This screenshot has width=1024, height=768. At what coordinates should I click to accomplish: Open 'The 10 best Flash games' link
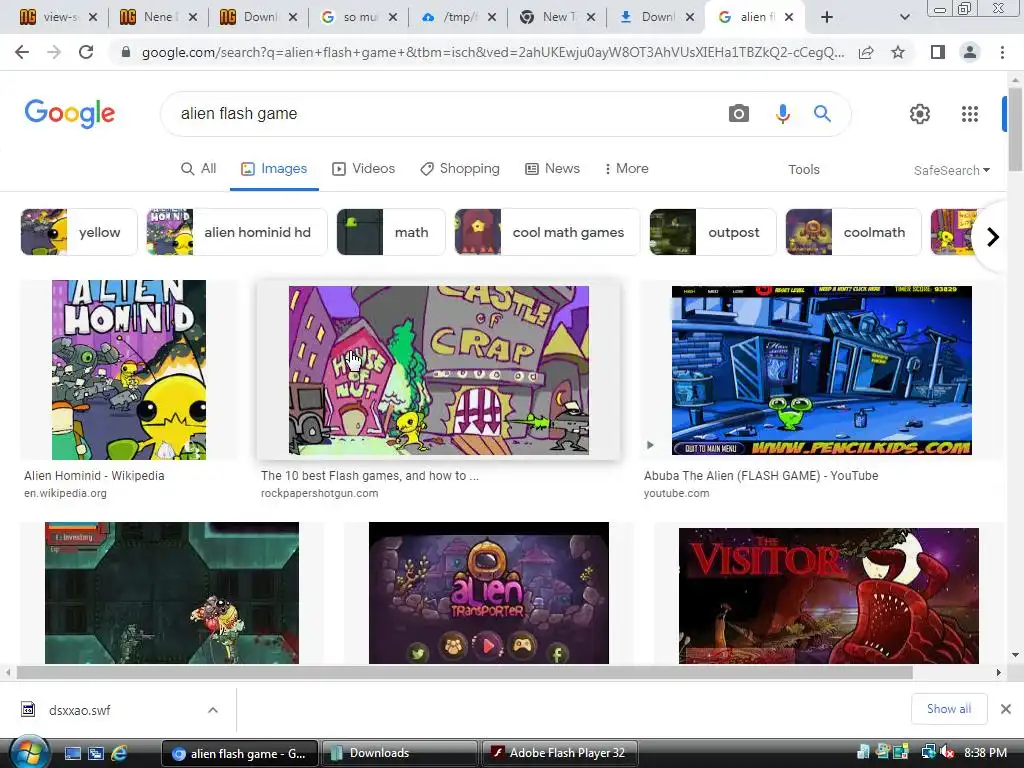click(370, 475)
